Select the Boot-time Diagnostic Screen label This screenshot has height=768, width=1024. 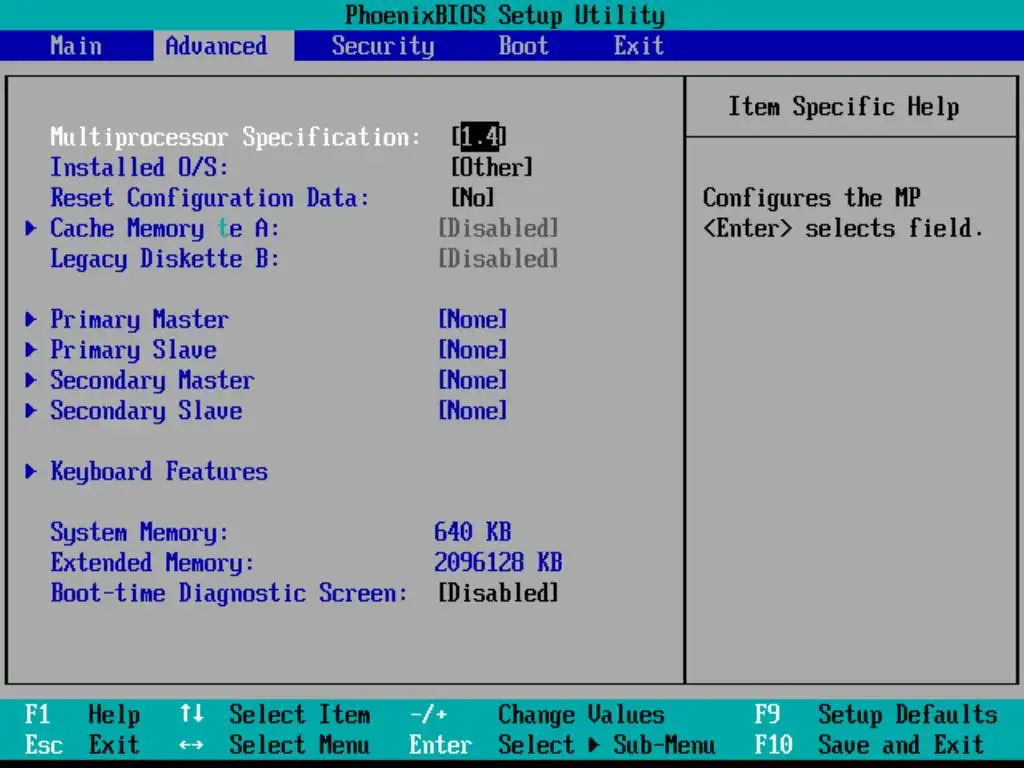coord(229,594)
